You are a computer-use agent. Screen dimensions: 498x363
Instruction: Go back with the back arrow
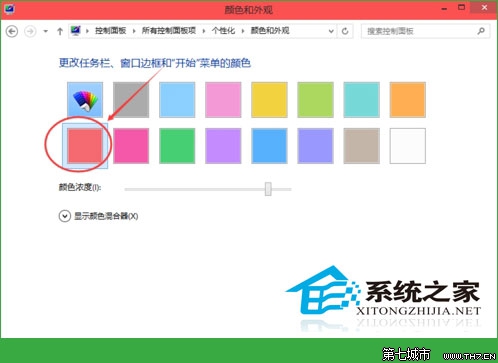coord(12,31)
